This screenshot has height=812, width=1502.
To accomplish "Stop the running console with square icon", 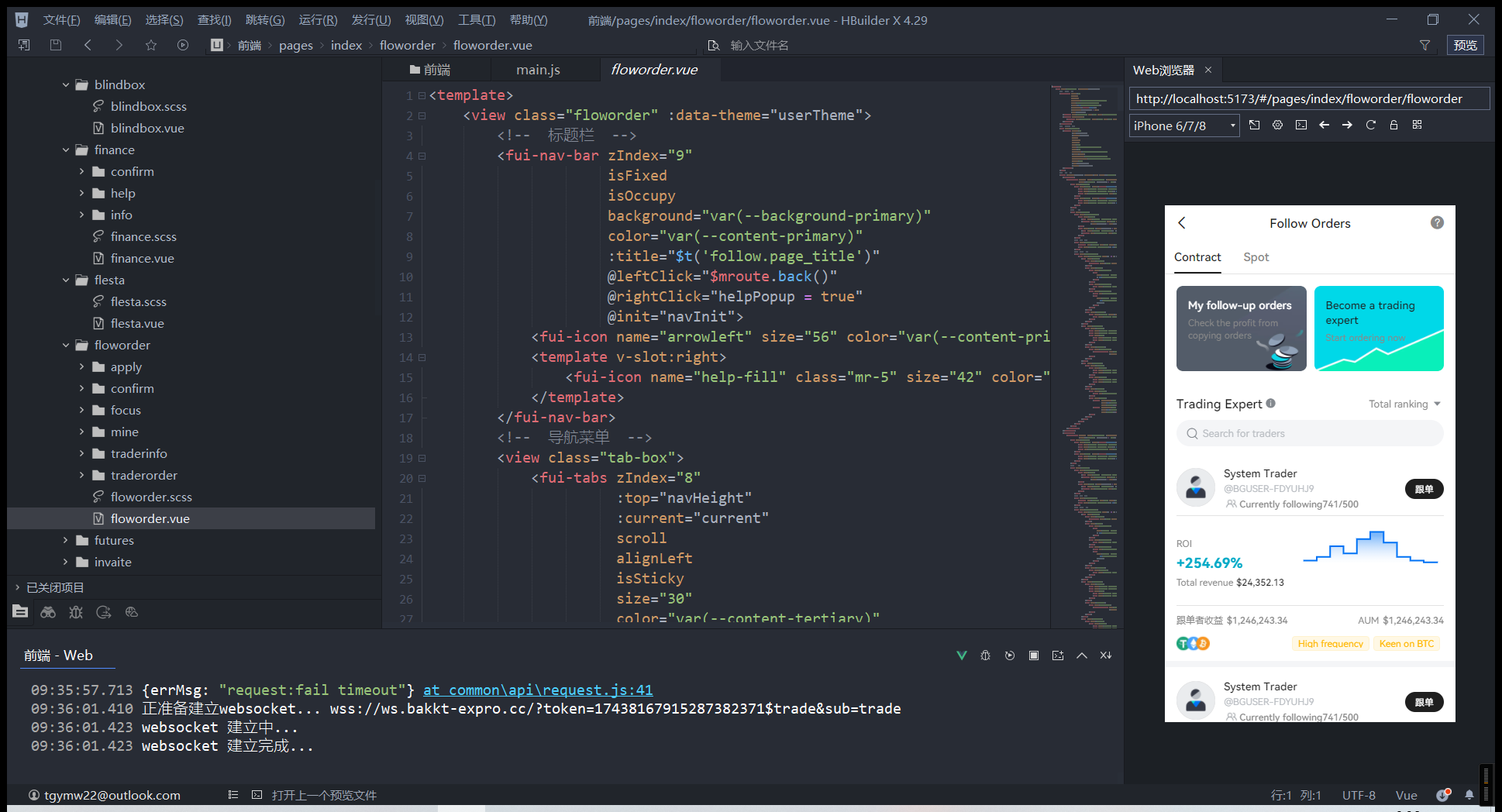I will [x=1033, y=655].
